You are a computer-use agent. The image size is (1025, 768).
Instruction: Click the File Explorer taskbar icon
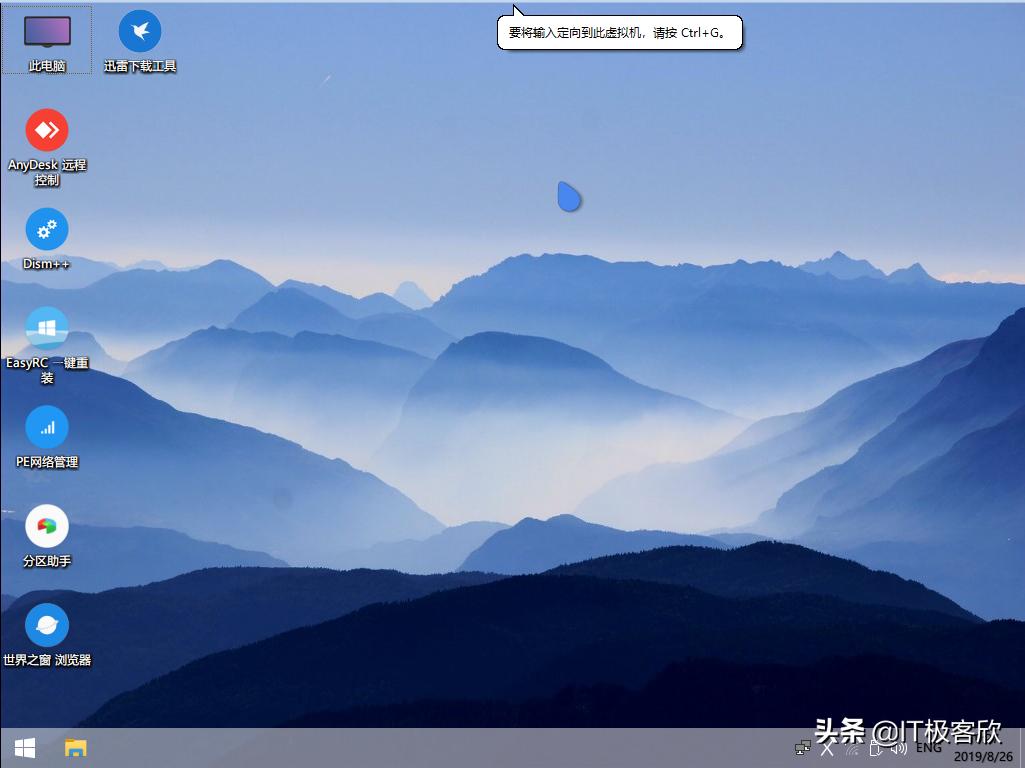74,748
